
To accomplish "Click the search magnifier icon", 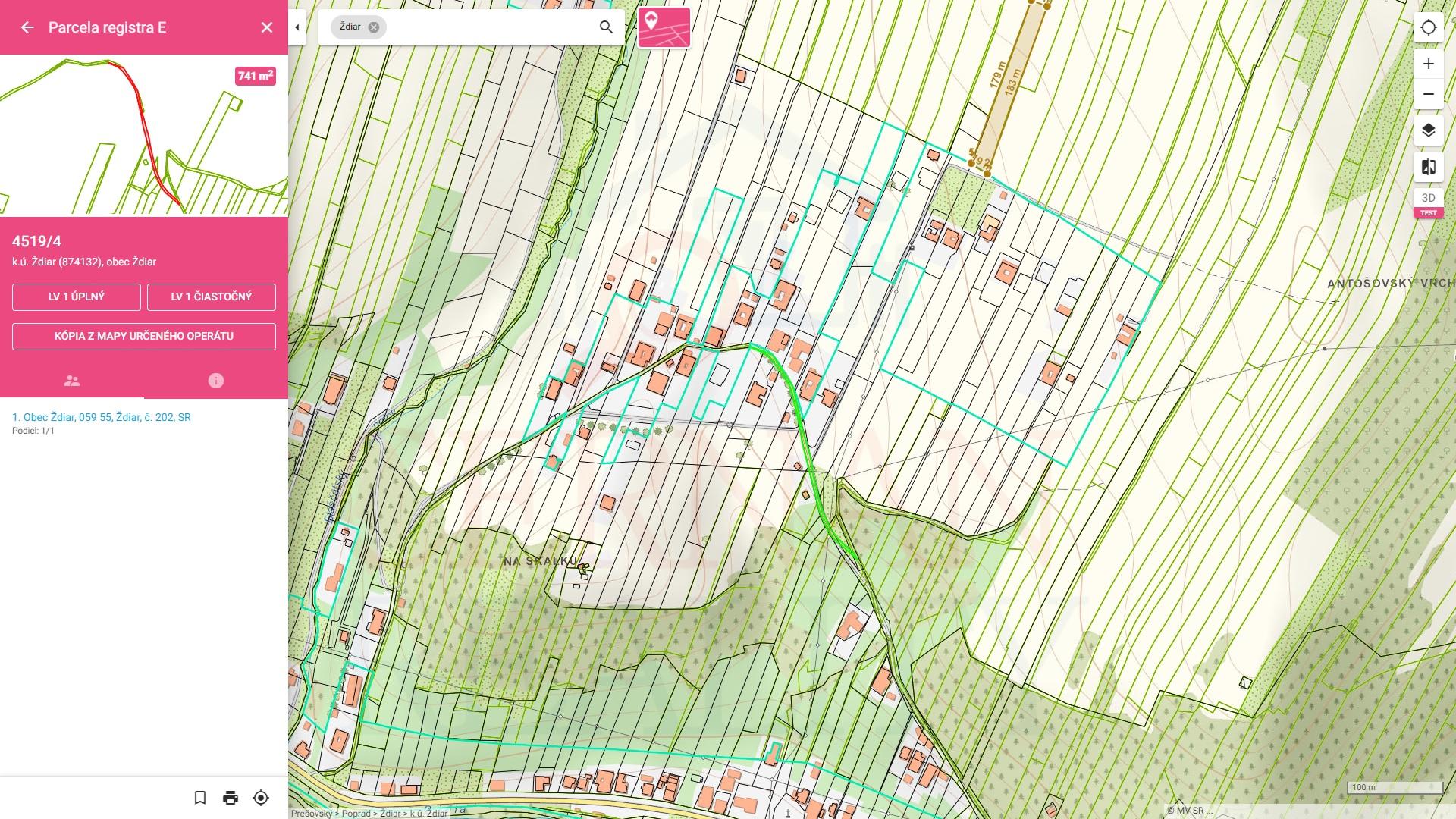I will click(x=606, y=27).
